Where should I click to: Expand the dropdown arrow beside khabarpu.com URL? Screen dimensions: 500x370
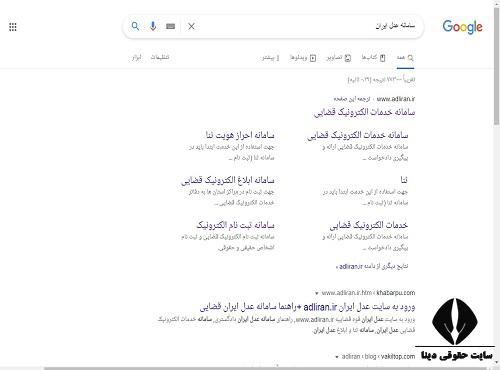point(316,293)
